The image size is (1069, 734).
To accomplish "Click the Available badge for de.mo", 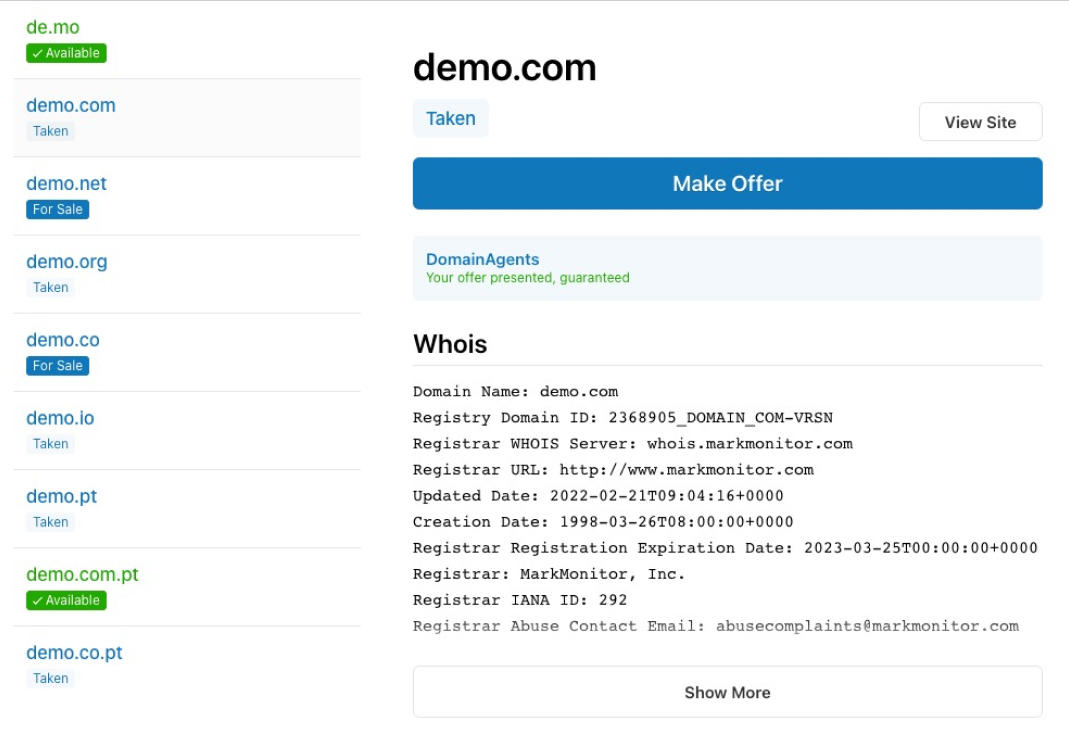I will 64,52.
